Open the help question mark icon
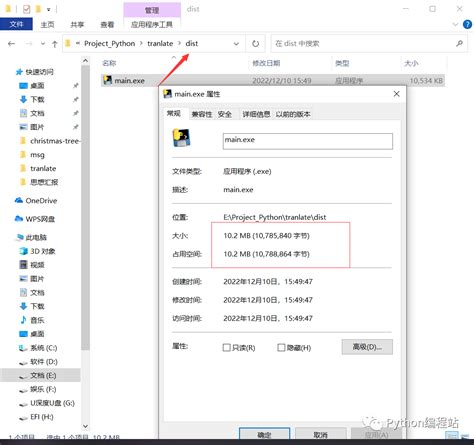The image size is (474, 445). click(x=467, y=24)
